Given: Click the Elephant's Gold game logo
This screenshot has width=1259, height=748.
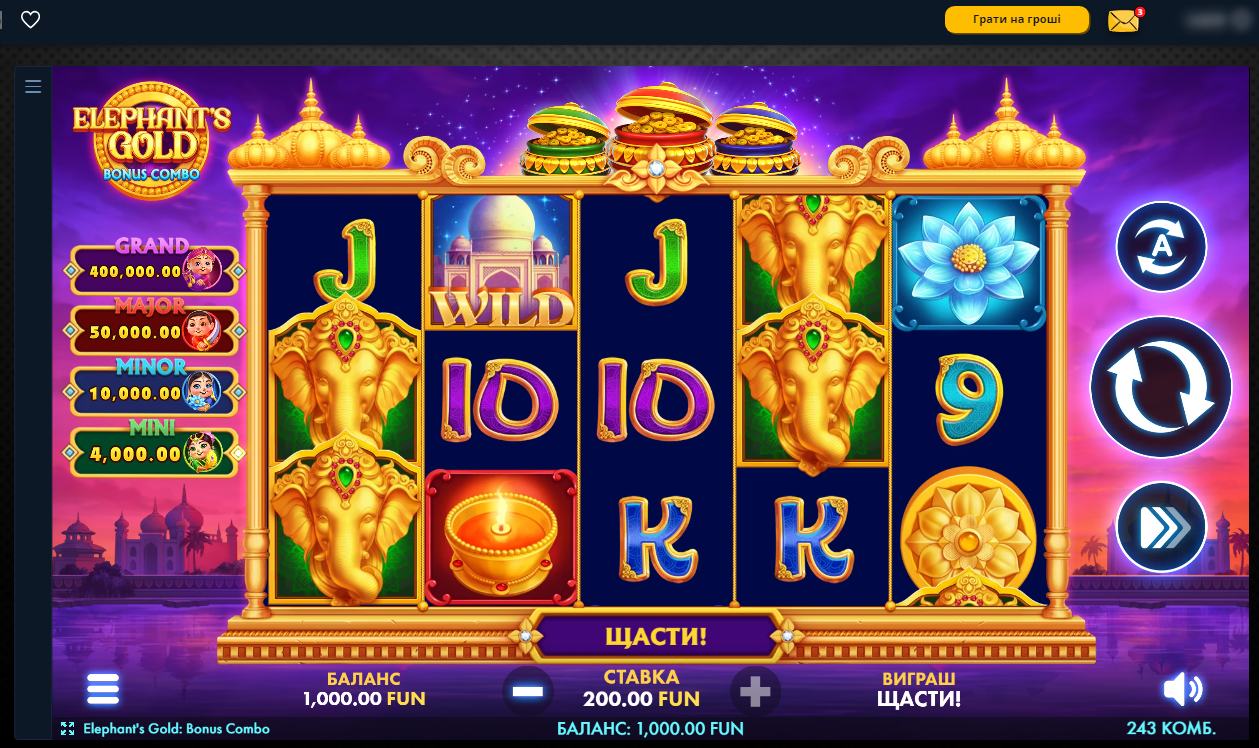Looking at the screenshot, I should pyautogui.click(x=152, y=137).
